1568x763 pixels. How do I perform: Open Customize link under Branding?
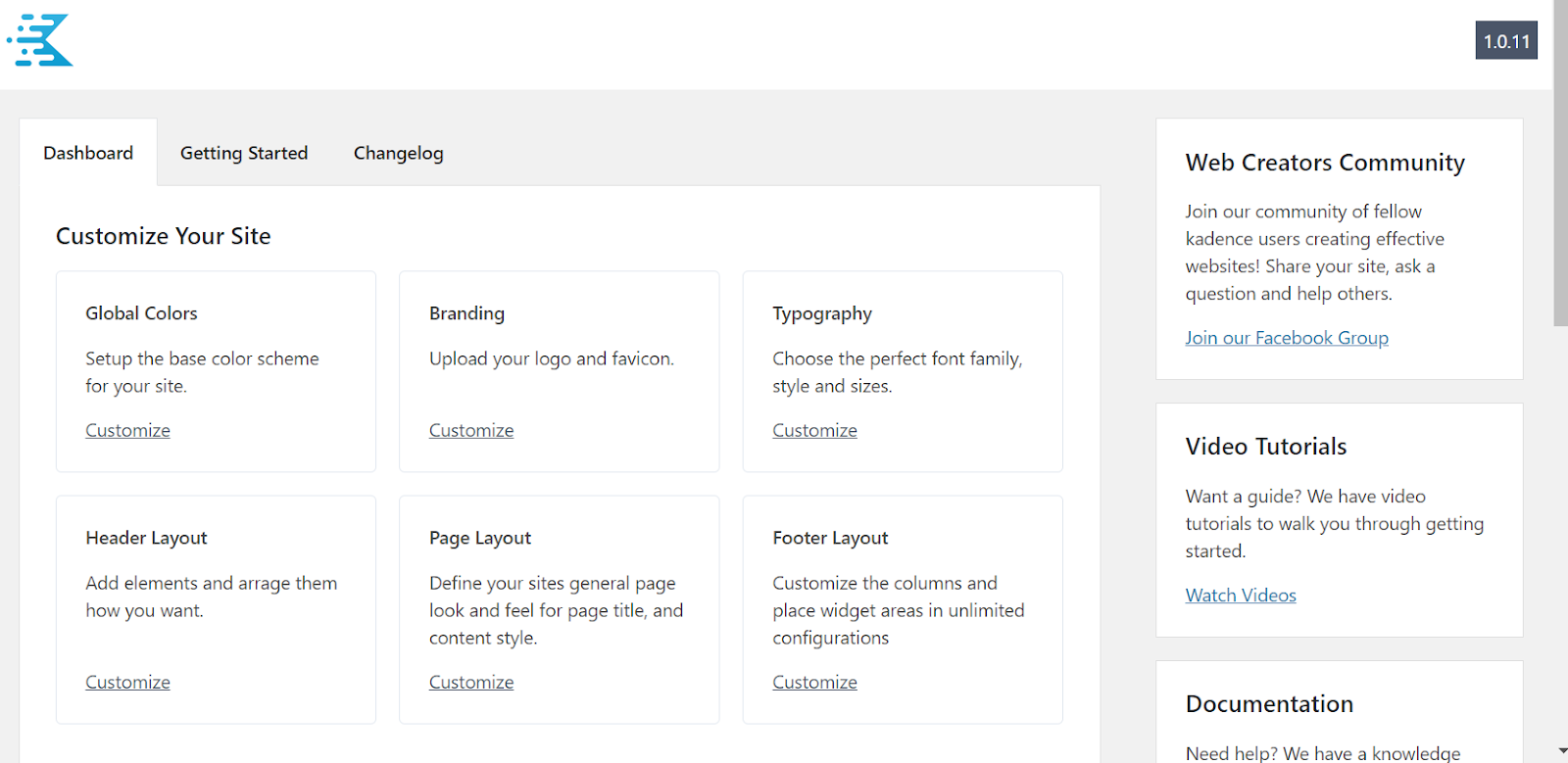click(471, 430)
